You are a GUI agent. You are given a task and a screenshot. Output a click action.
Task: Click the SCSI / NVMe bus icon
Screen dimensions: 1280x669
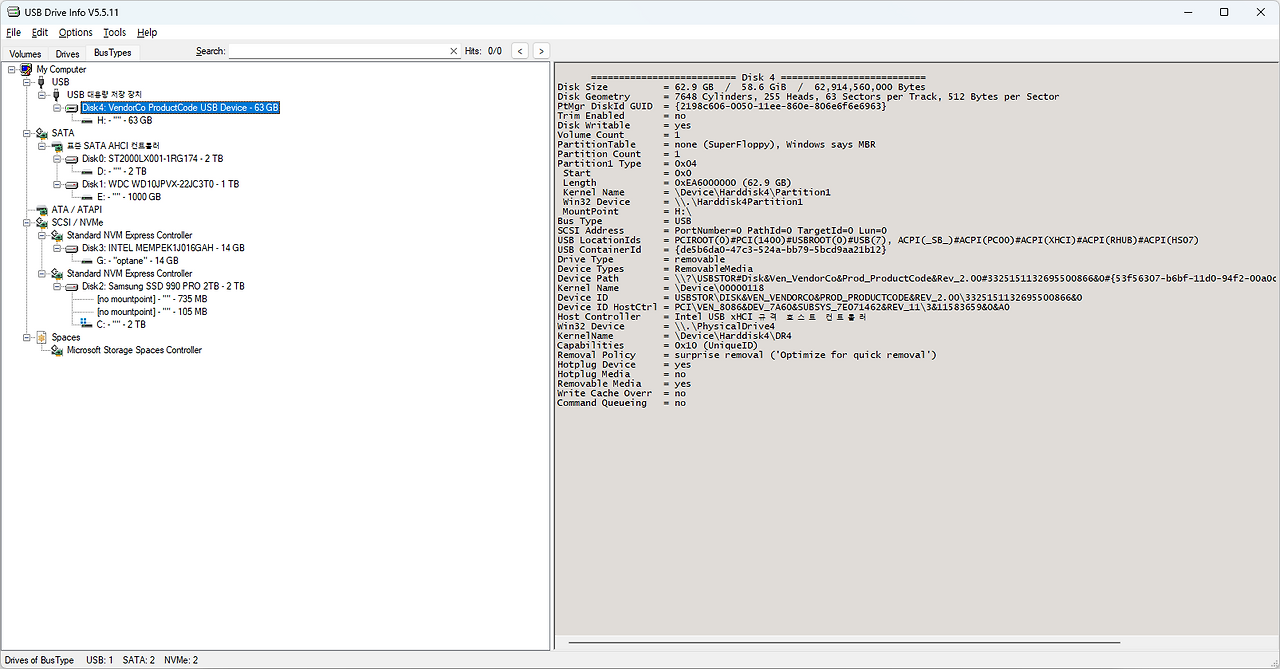click(41, 222)
